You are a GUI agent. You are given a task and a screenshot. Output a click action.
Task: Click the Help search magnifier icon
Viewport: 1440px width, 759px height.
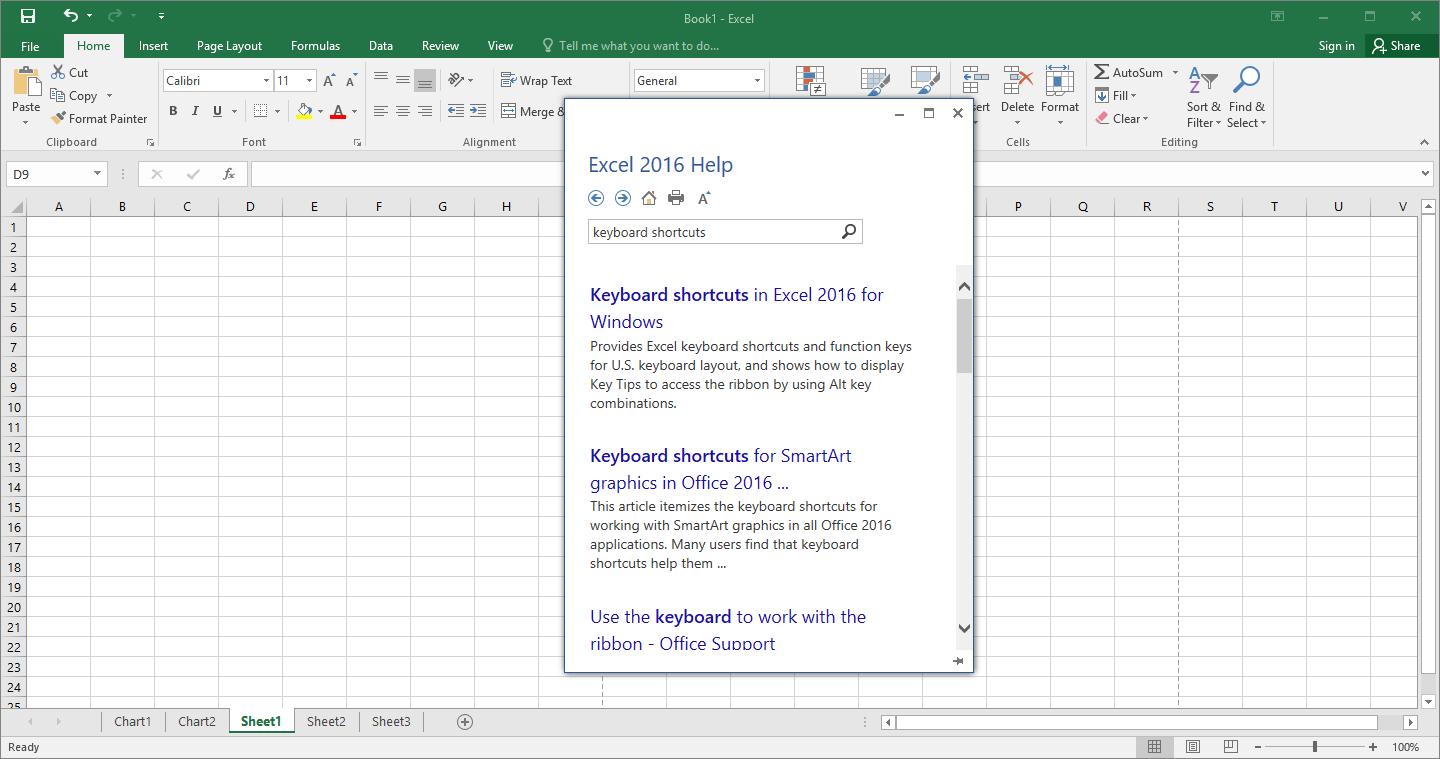pyautogui.click(x=849, y=232)
